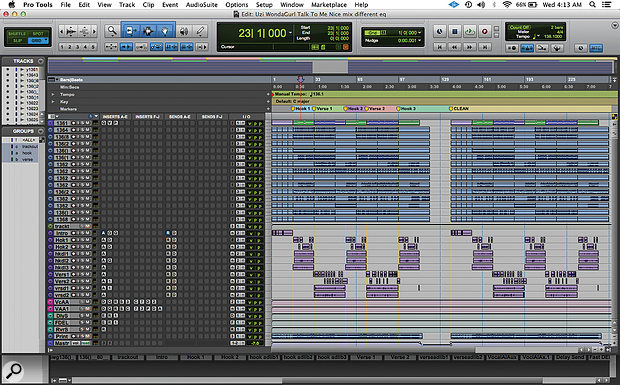Open main counter format dropdown
This screenshot has width=620, height=385.
click(x=290, y=33)
